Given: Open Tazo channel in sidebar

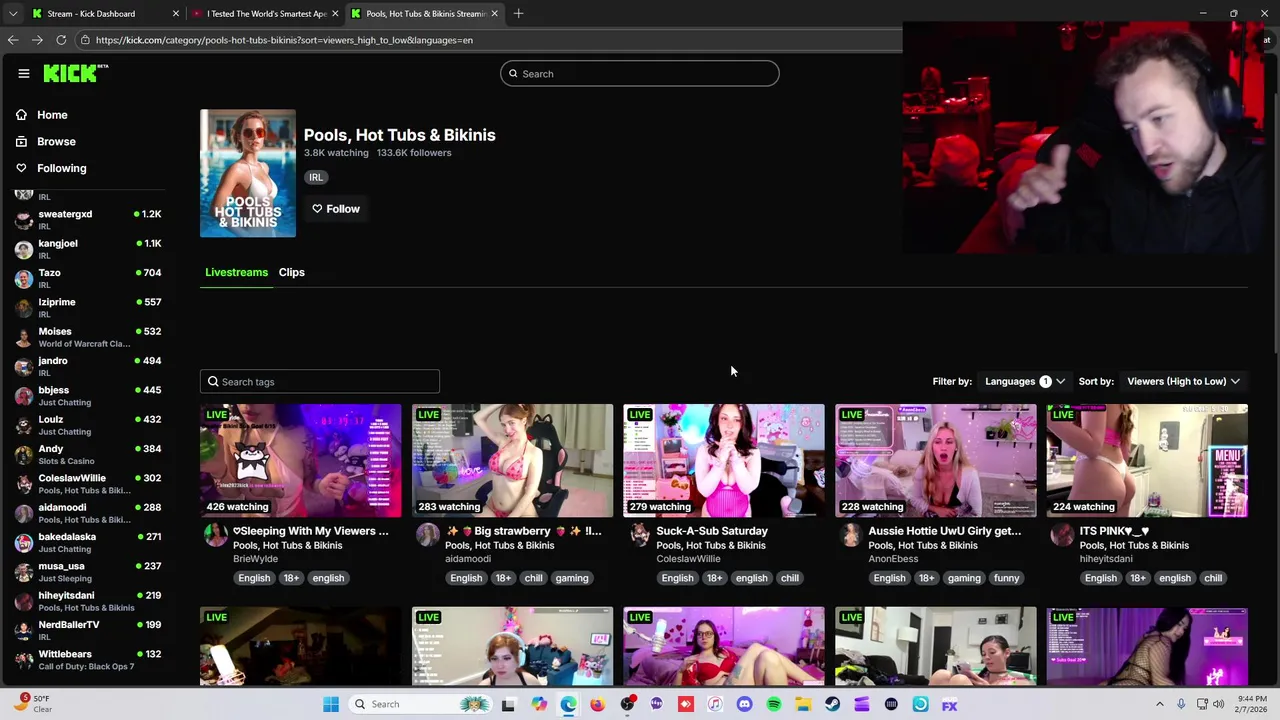Looking at the screenshot, I should coord(88,277).
